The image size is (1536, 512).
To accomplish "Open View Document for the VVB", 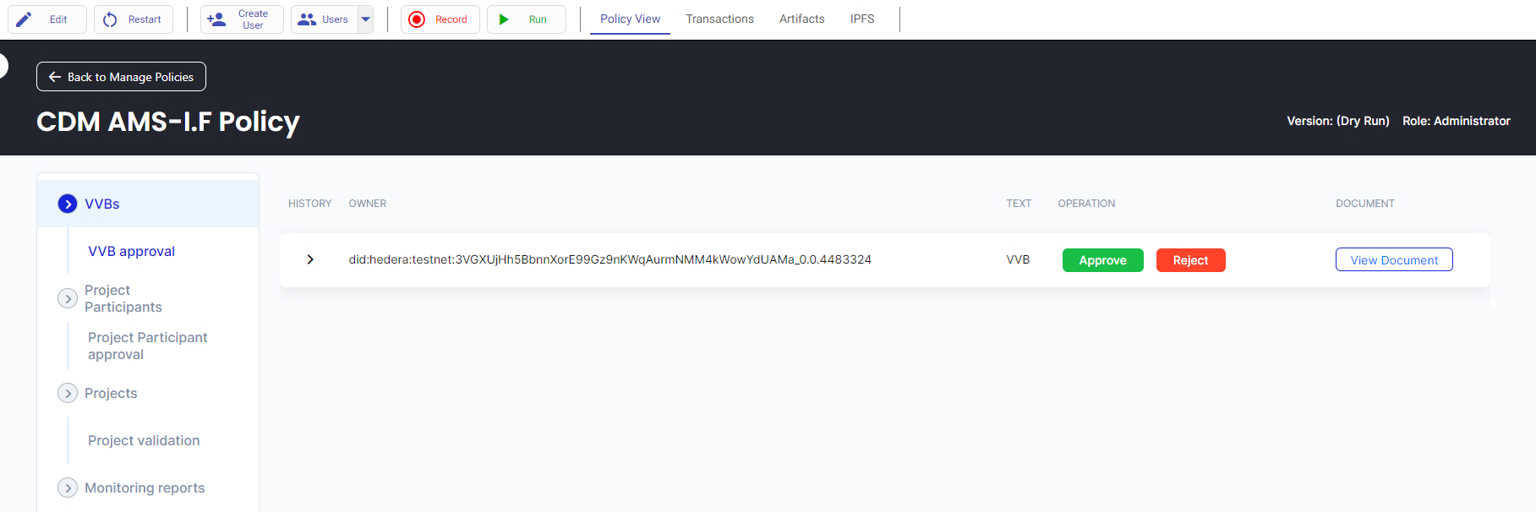I will point(1393,260).
